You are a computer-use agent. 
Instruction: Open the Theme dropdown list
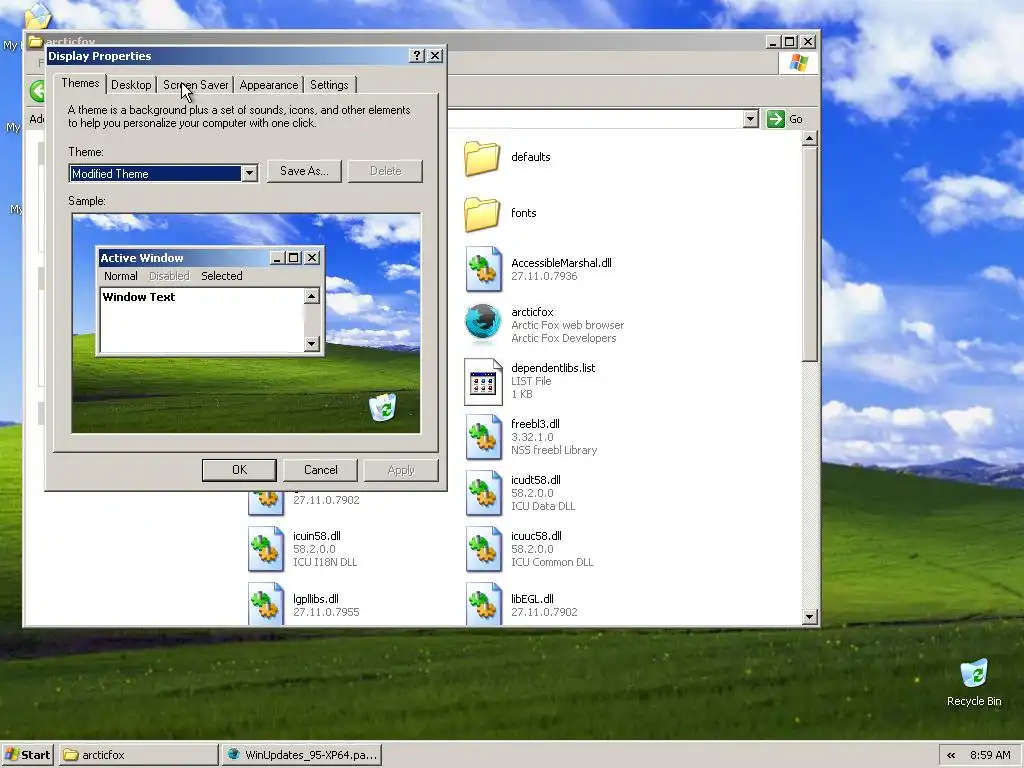[x=249, y=173]
